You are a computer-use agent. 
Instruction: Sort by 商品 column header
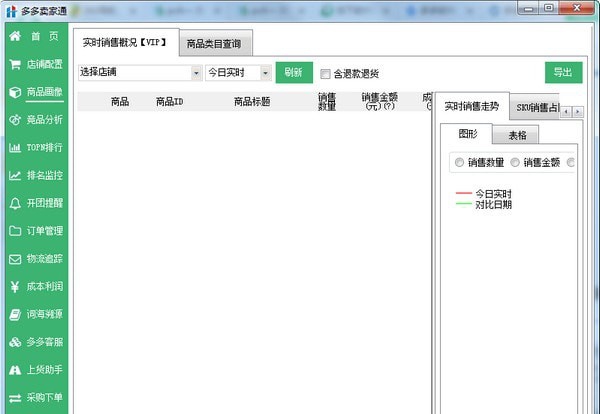[x=120, y=102]
